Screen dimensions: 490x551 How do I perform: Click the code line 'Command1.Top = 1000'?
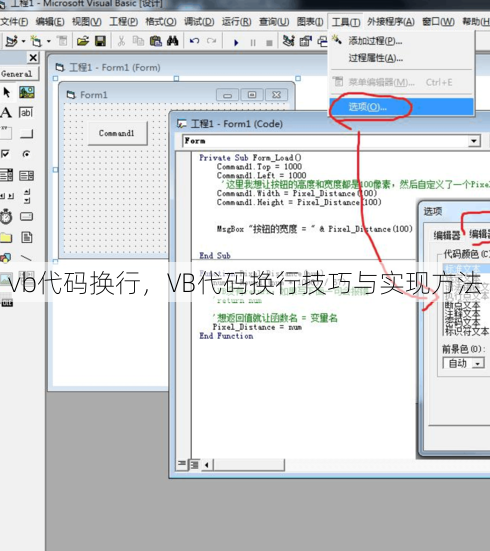tap(259, 167)
